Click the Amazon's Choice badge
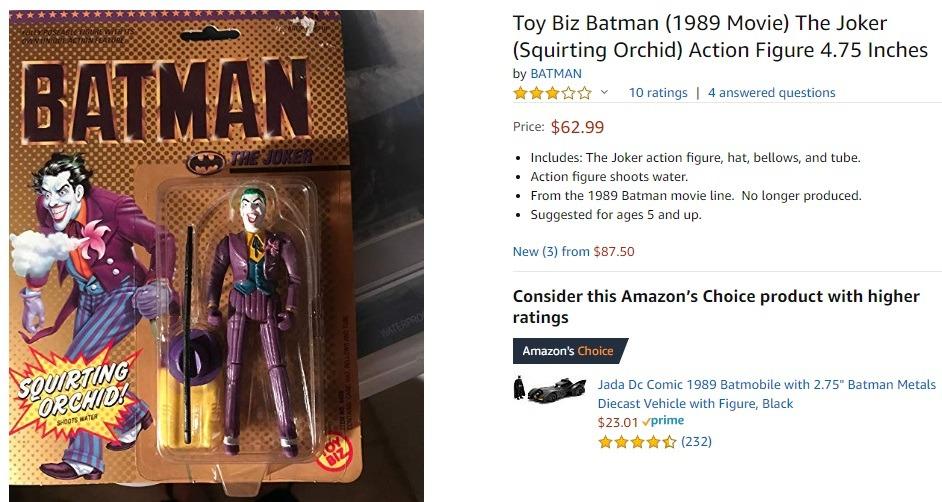942x502 pixels. click(569, 351)
